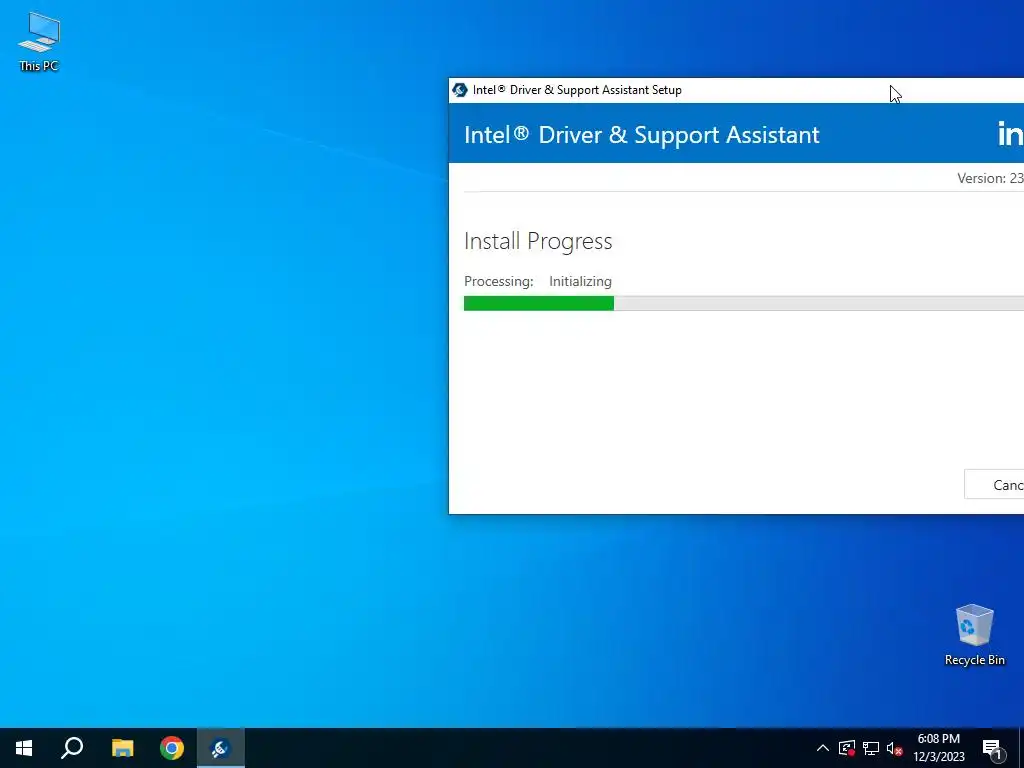This screenshot has width=1024, height=768.
Task: Cancel the Intel Driver Assistant installation
Action: pos(994,485)
